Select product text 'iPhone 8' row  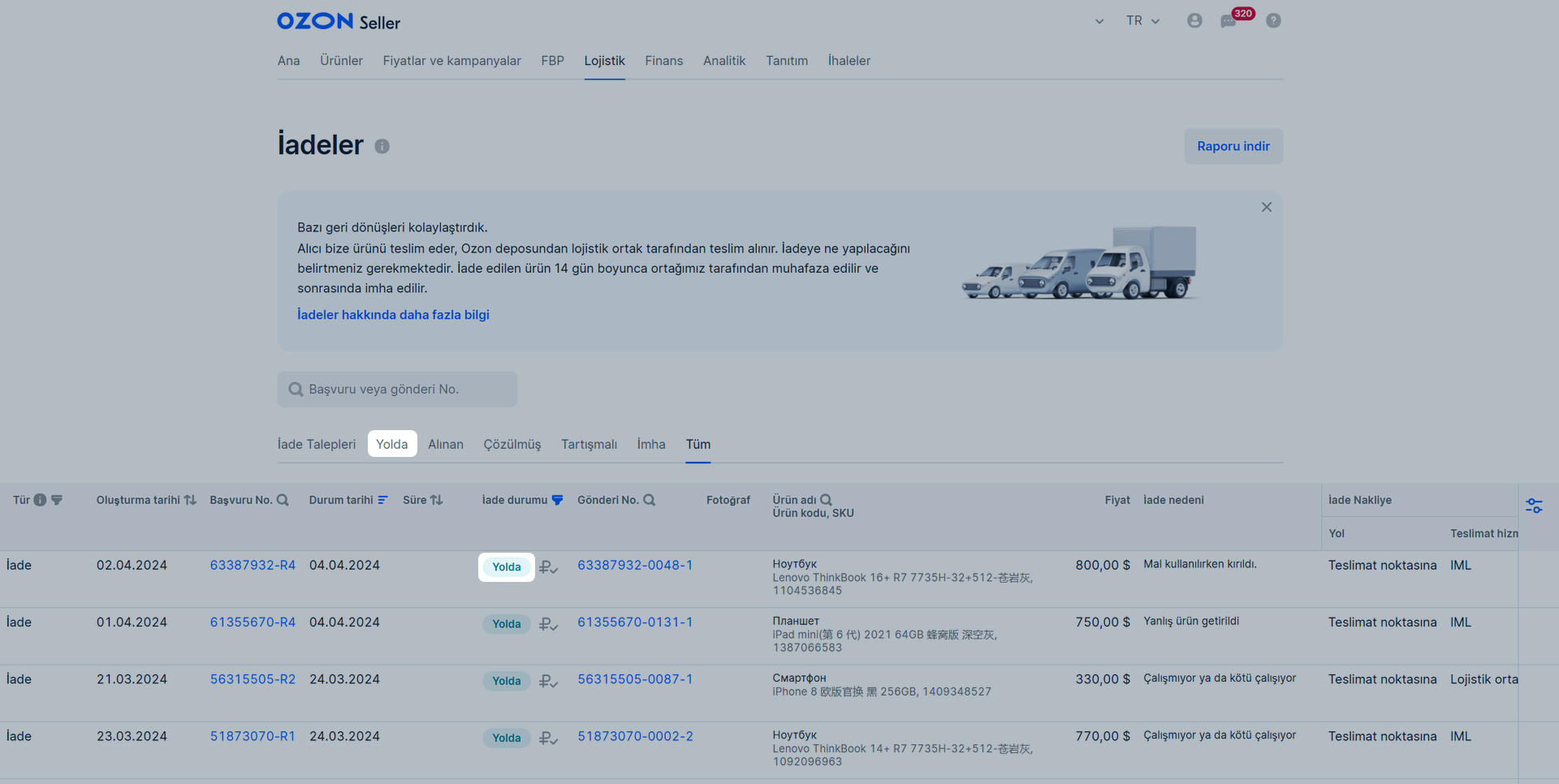tap(882, 692)
